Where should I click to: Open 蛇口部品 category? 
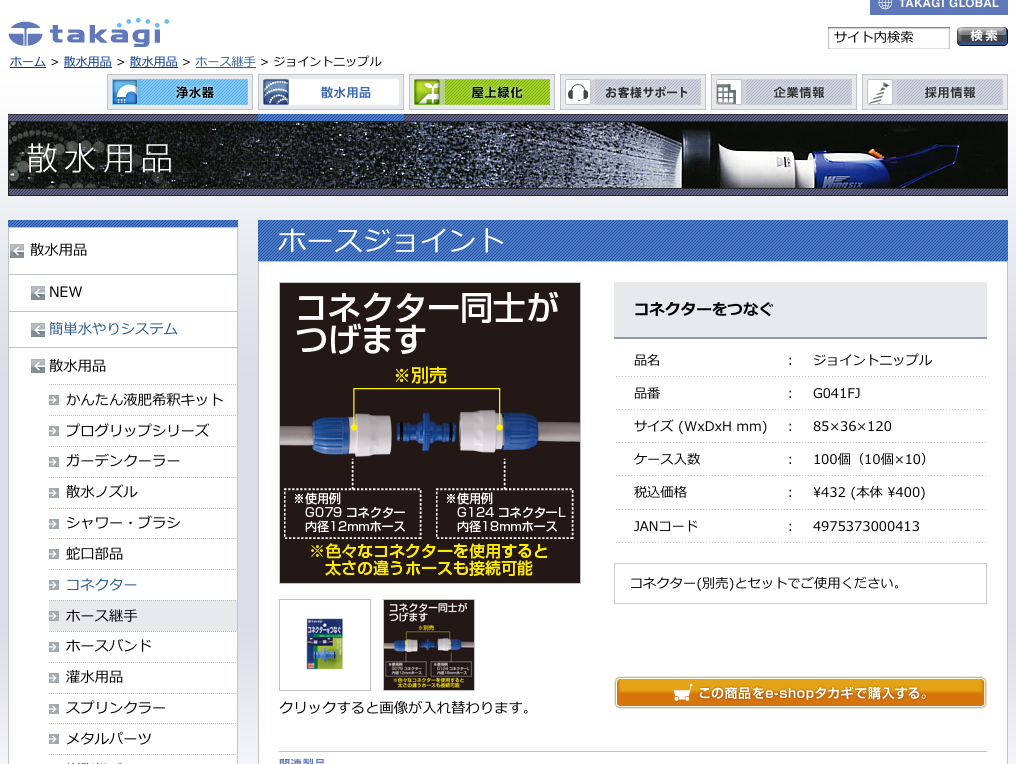coord(94,554)
